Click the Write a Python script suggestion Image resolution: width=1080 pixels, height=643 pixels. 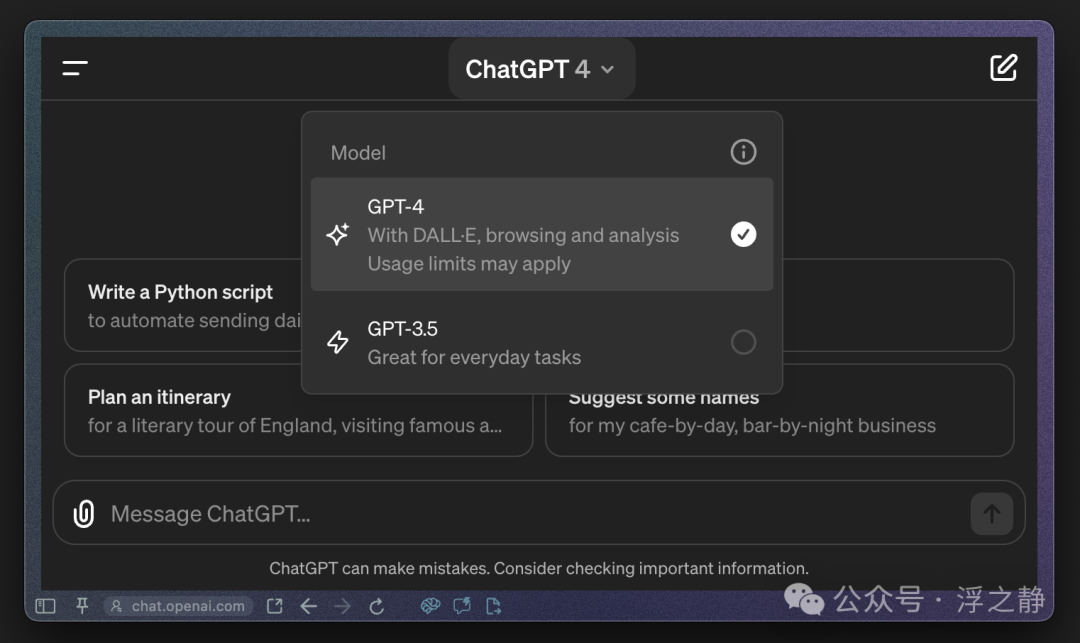coord(183,305)
